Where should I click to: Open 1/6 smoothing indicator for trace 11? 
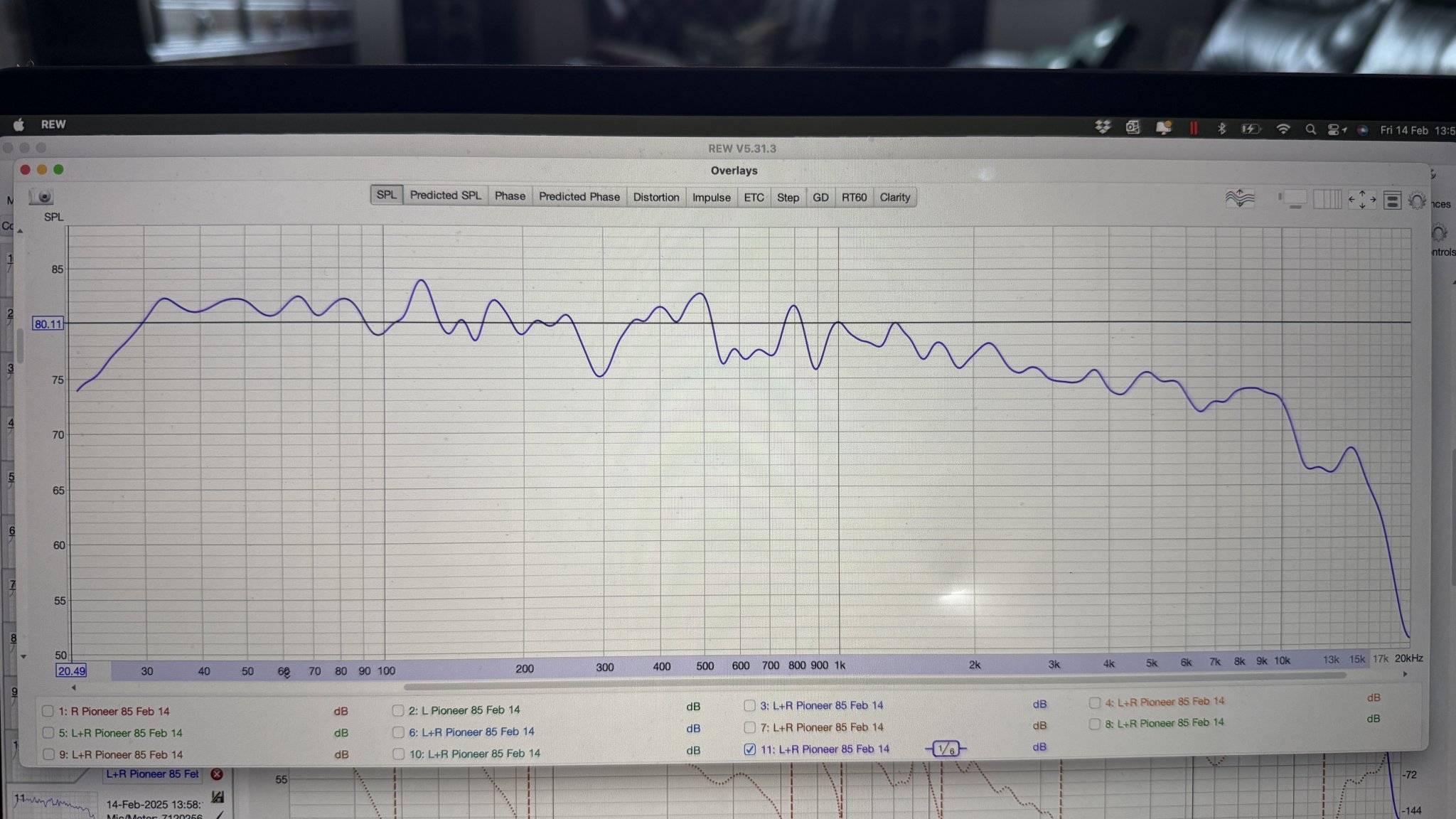click(x=946, y=749)
